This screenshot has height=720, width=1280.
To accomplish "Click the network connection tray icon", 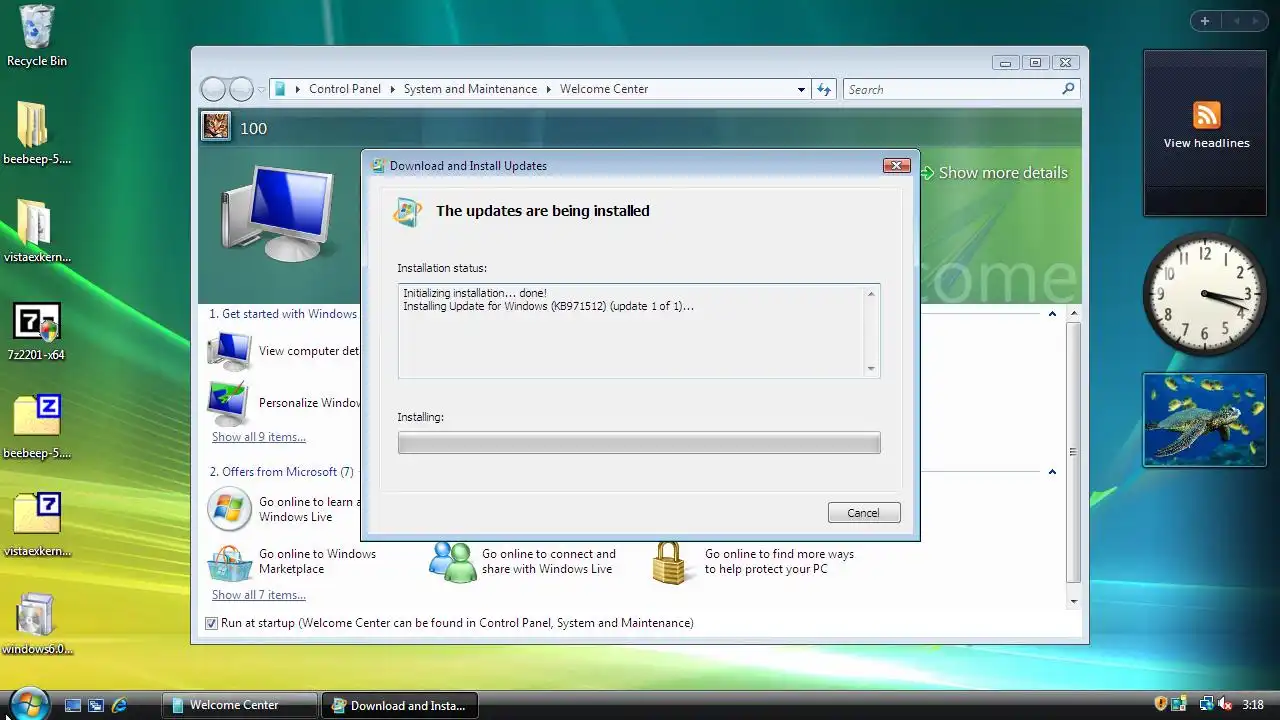I will pos(1206,704).
